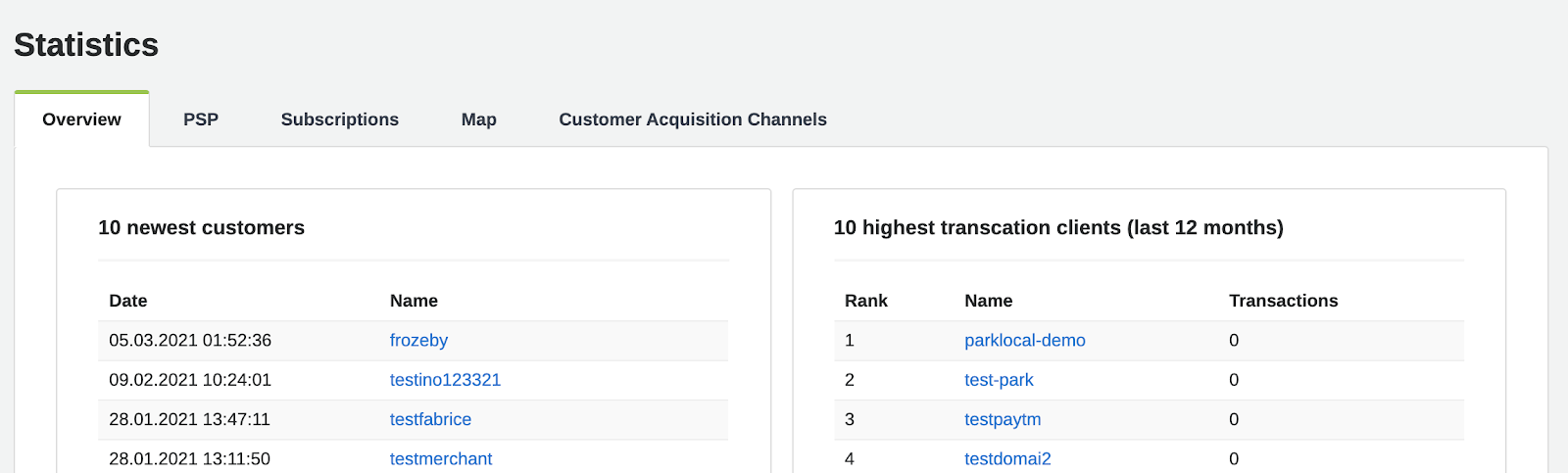The width and height of the screenshot is (1568, 473).
Task: Select the Subscriptions tab
Action: [339, 119]
